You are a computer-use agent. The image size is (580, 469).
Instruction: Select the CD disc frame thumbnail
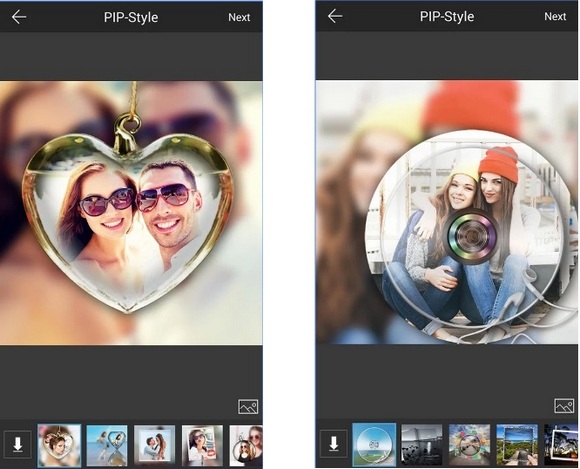(x=374, y=444)
